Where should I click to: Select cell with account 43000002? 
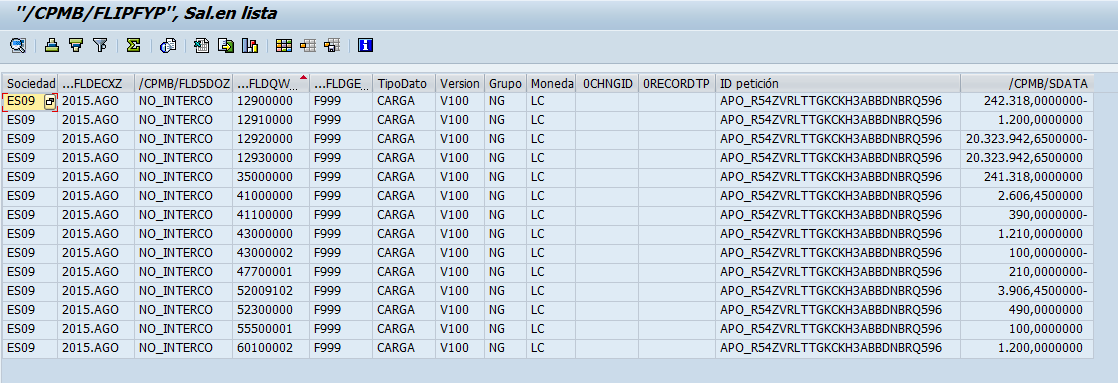click(x=271, y=253)
